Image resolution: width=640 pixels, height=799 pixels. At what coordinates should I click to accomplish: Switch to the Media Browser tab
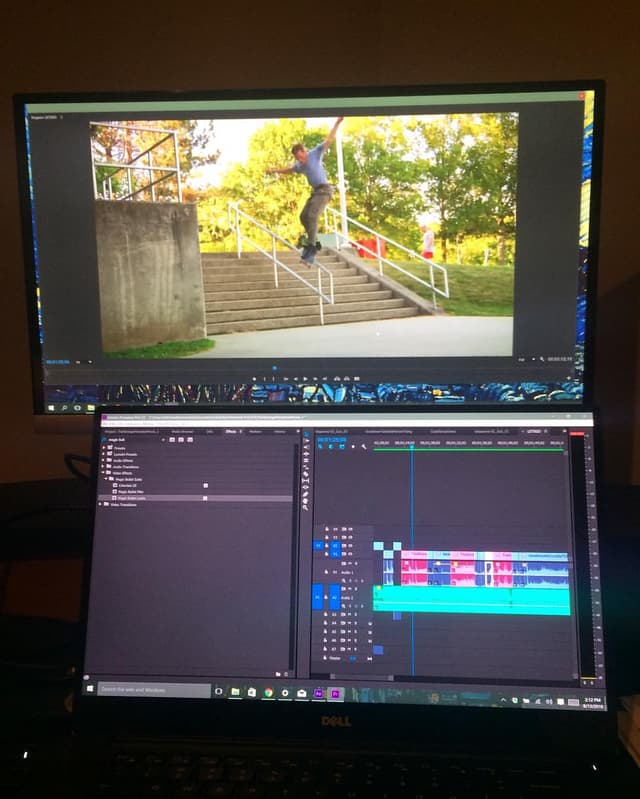point(181,432)
